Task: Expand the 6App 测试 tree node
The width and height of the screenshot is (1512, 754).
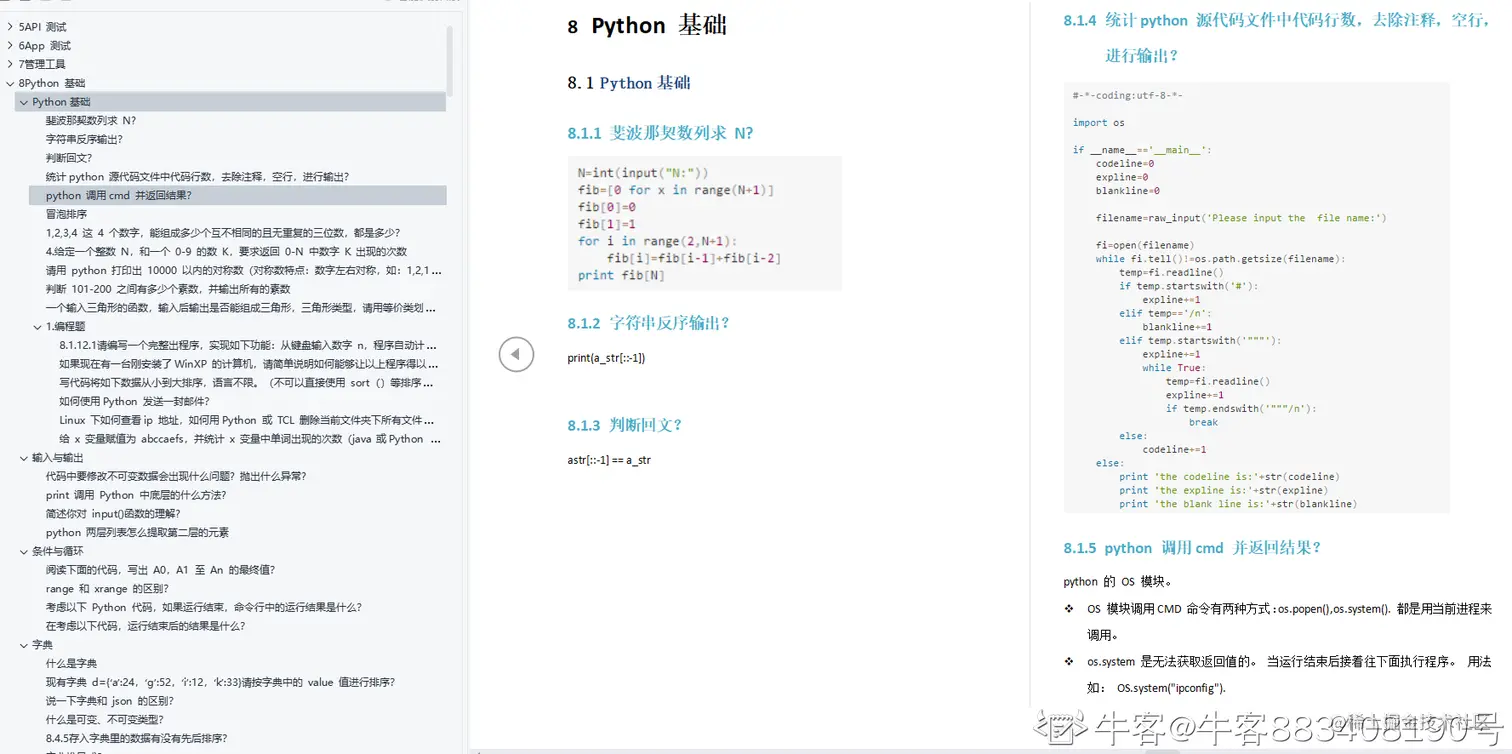Action: click(x=10, y=46)
